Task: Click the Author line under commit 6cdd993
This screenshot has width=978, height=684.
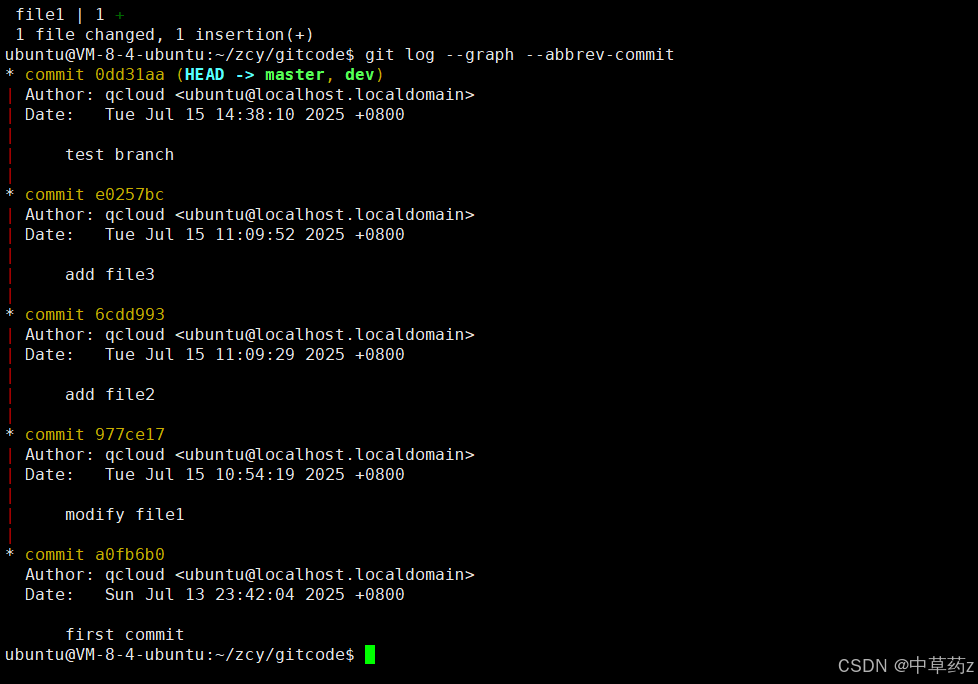Action: 249,335
